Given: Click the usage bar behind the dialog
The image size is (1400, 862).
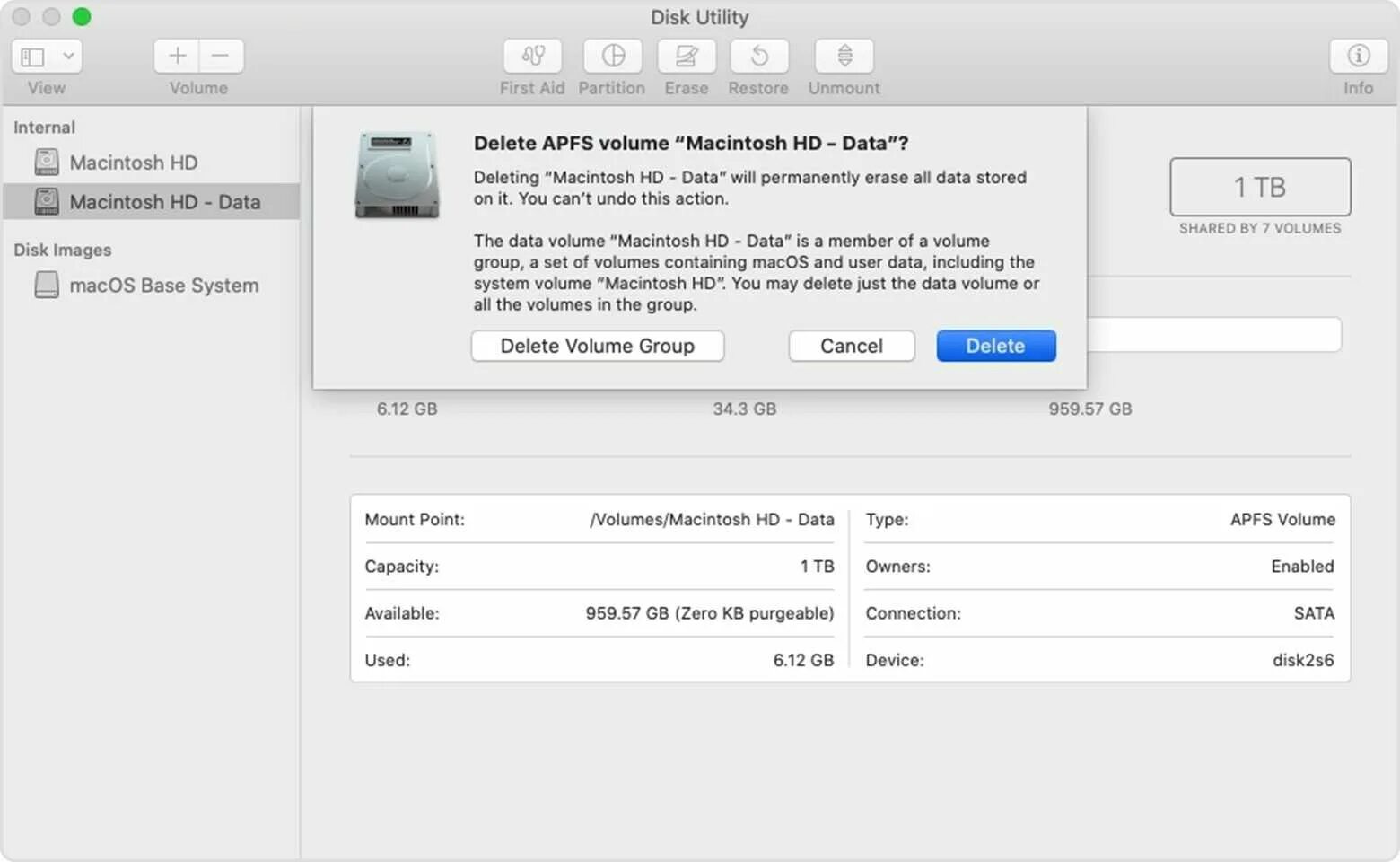Looking at the screenshot, I should click(x=1213, y=335).
